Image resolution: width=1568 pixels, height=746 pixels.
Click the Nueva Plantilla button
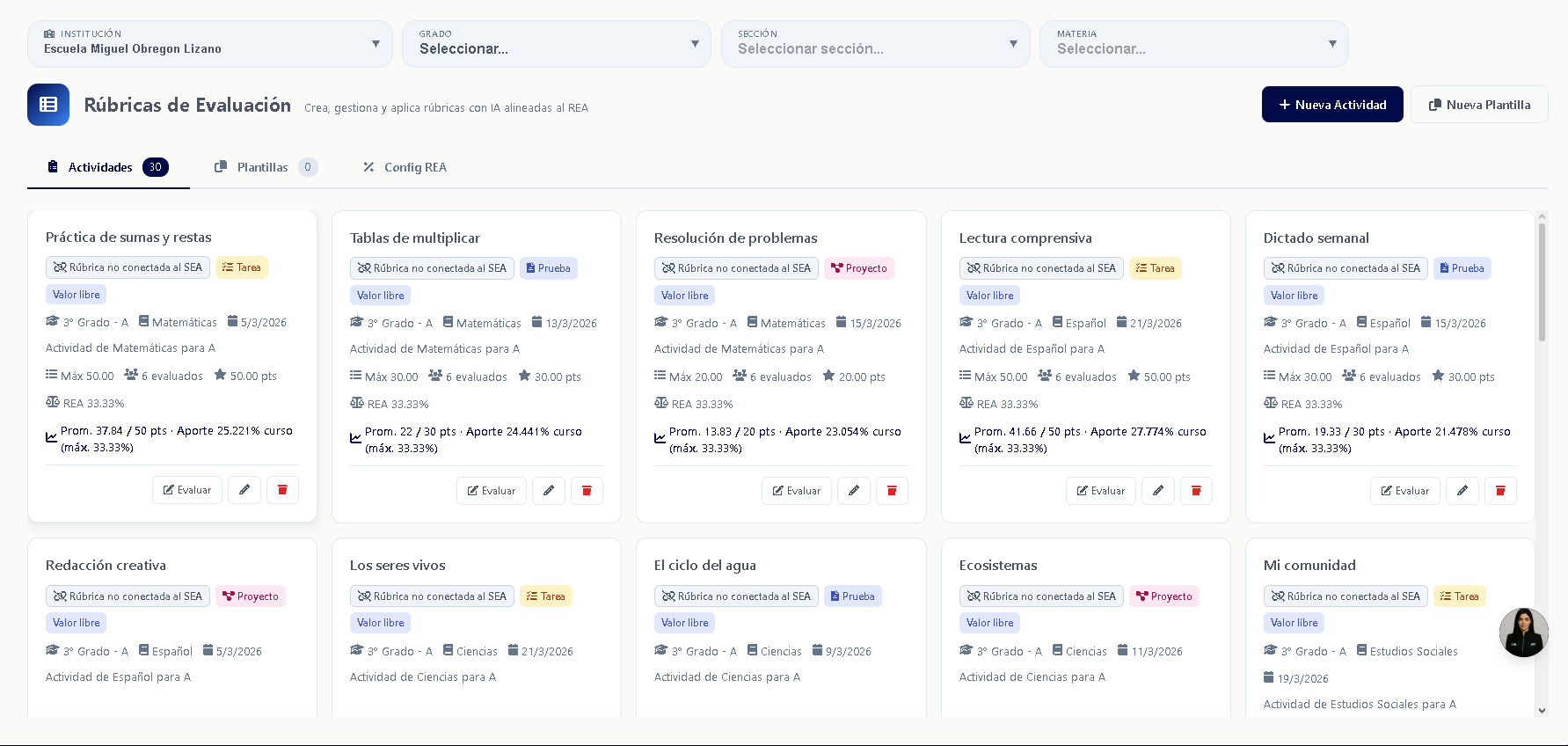click(1478, 105)
